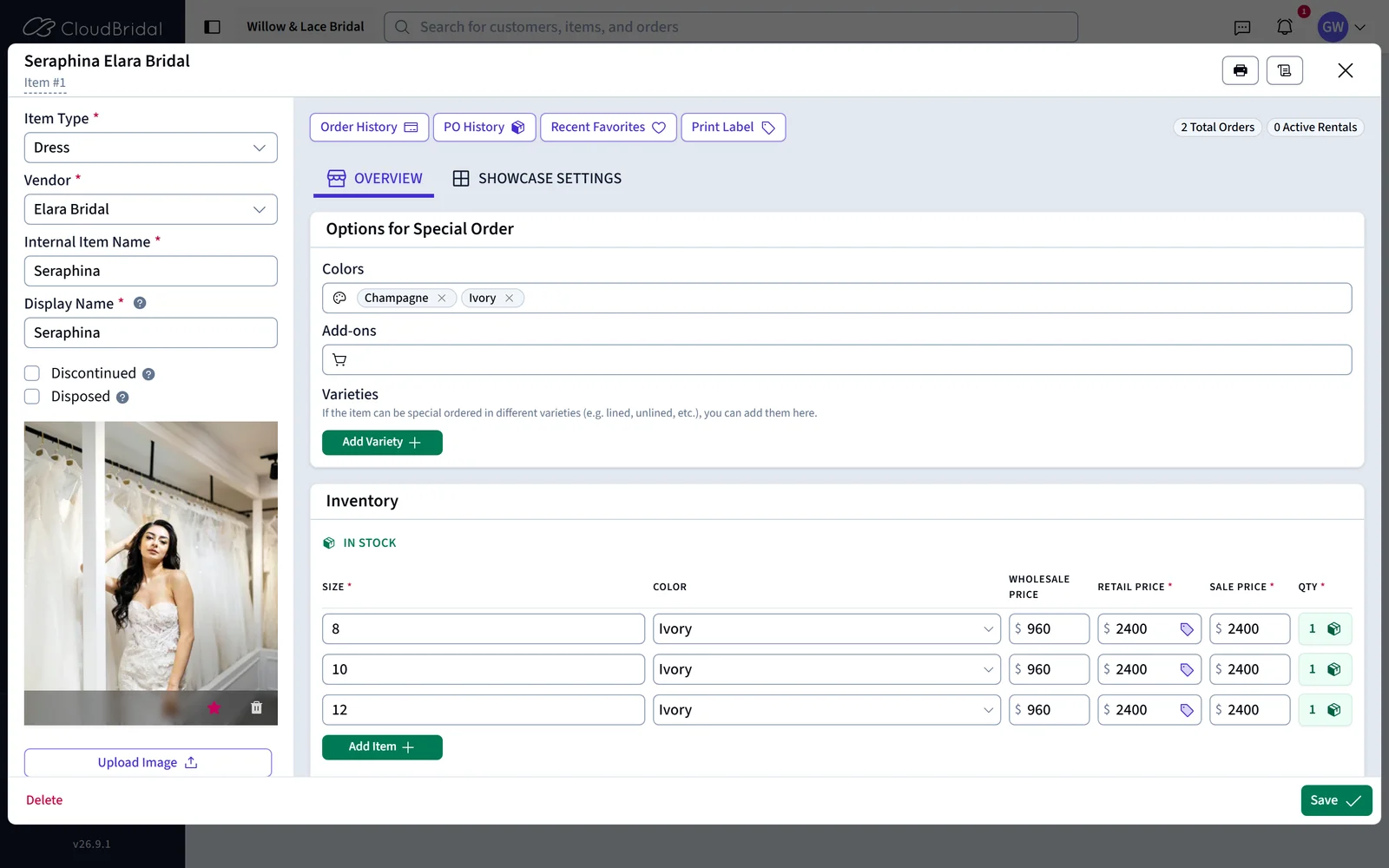Click the Save button
1389x868 pixels.
1336,800
